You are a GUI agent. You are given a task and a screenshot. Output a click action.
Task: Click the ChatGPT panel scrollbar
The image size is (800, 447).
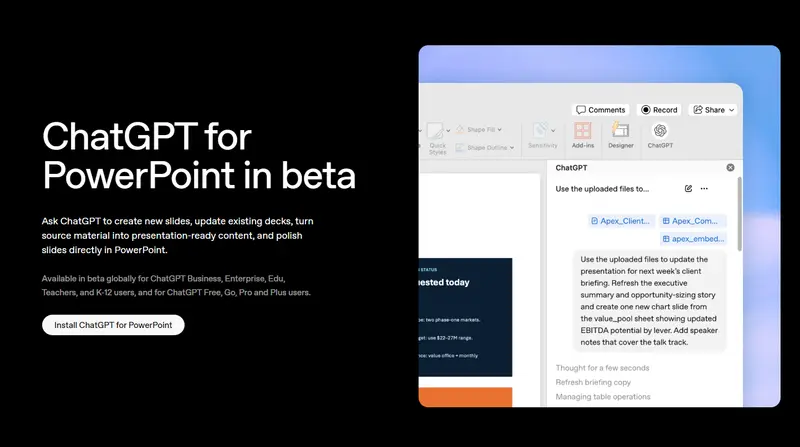point(739,214)
